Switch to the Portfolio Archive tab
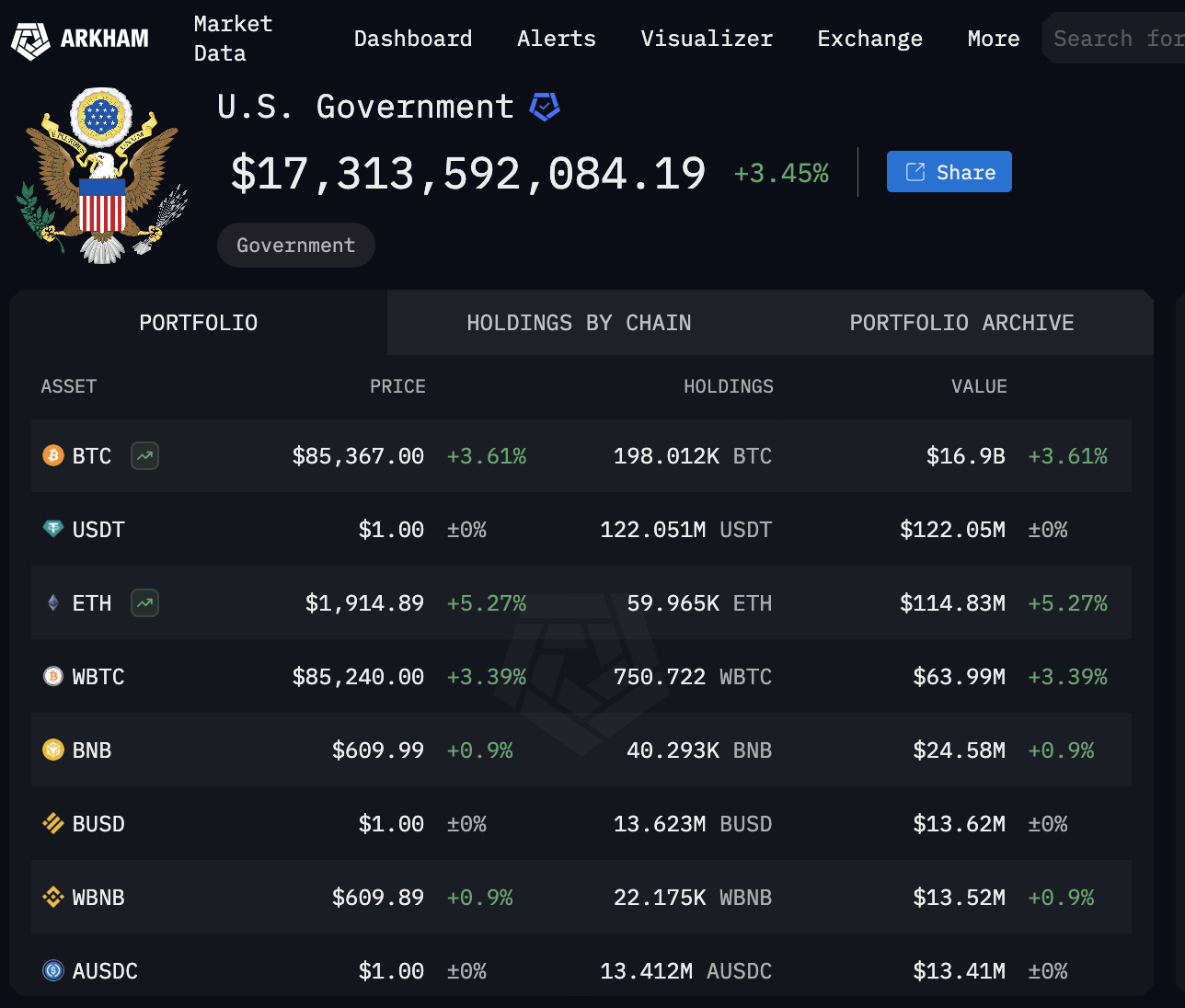Viewport: 1185px width, 1008px height. [x=961, y=323]
